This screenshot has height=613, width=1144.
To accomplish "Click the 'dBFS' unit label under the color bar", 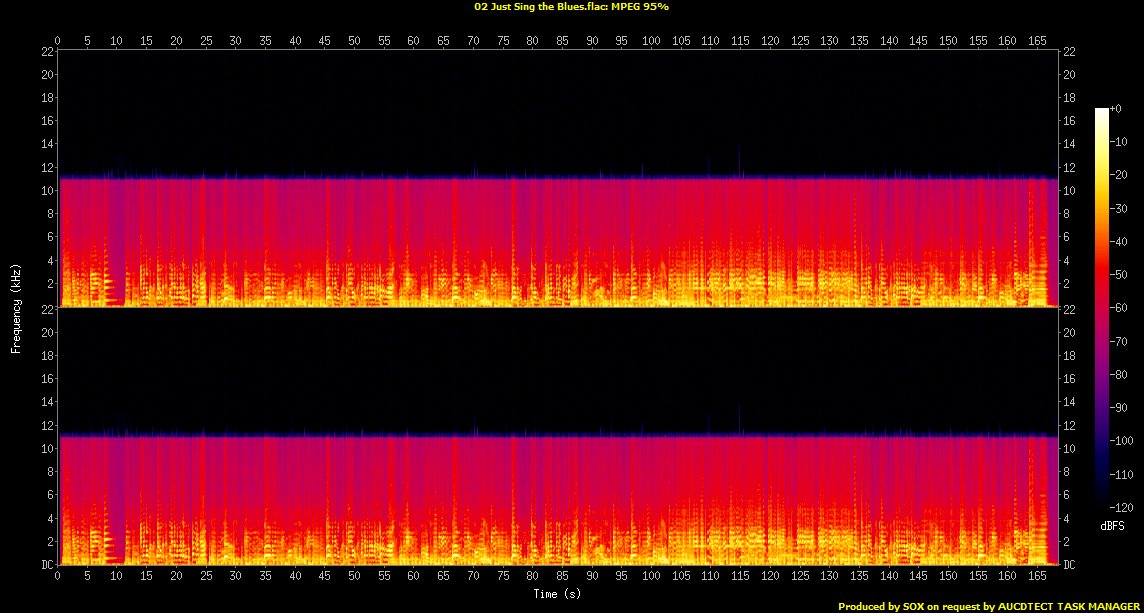I will pos(1113,524).
